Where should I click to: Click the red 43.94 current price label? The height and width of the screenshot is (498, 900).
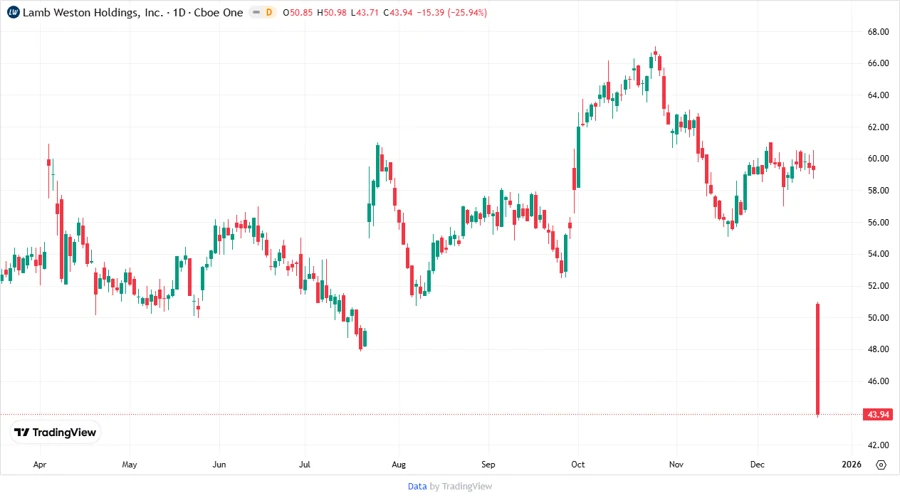point(878,414)
